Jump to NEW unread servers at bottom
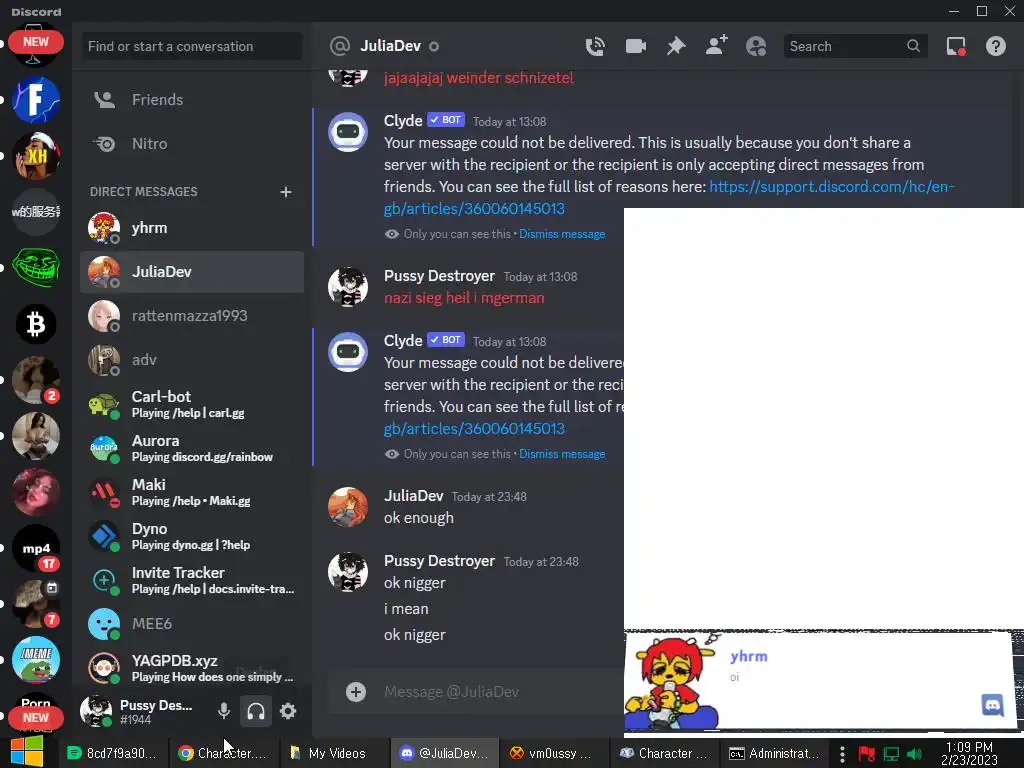Viewport: 1024px width, 768px height. (36, 718)
